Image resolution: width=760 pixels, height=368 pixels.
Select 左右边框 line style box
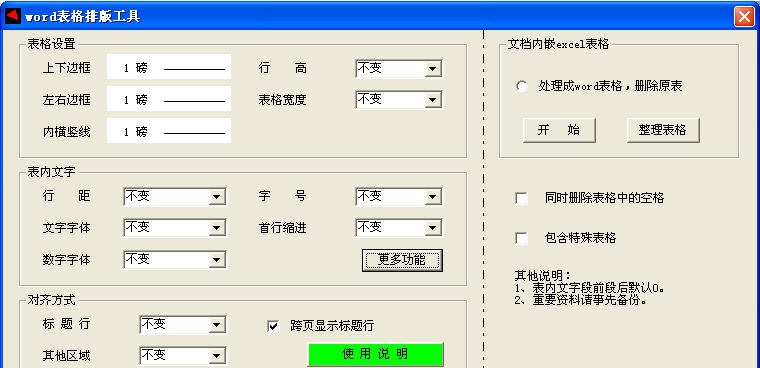coord(169,99)
